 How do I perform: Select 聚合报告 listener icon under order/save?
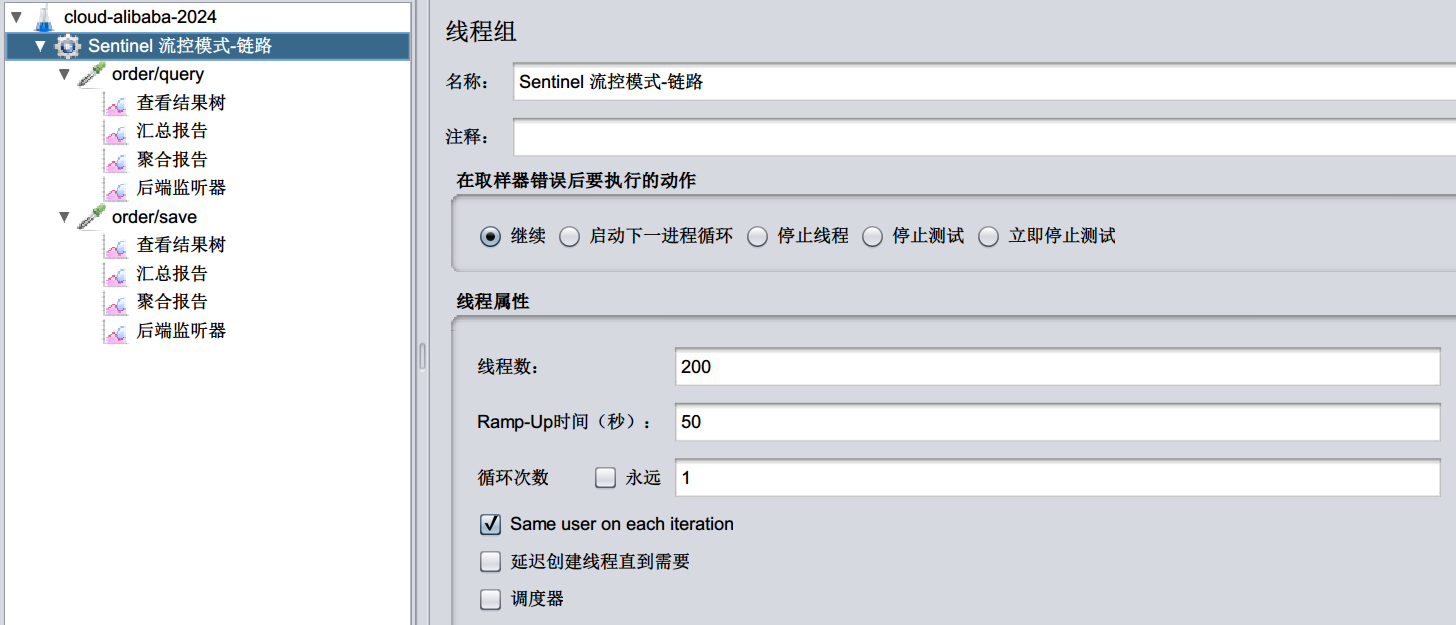click(x=116, y=302)
